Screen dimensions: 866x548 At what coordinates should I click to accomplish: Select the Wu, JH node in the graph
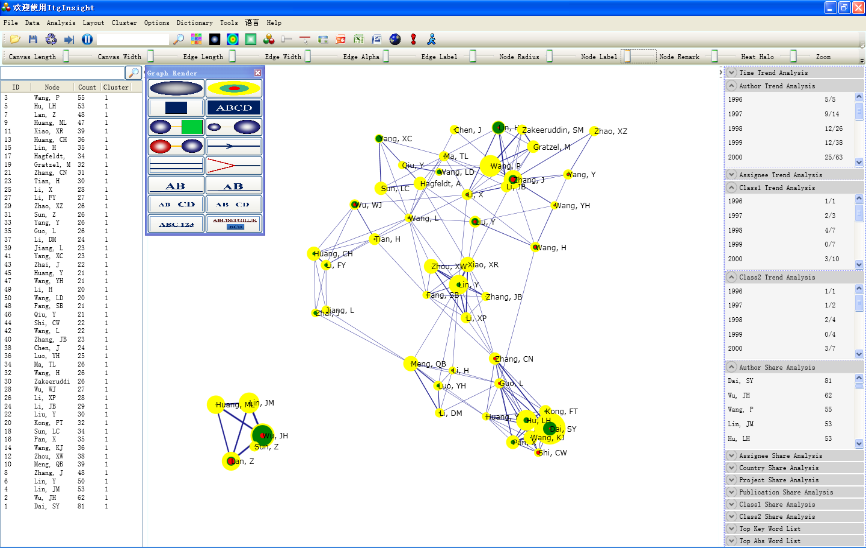click(263, 435)
